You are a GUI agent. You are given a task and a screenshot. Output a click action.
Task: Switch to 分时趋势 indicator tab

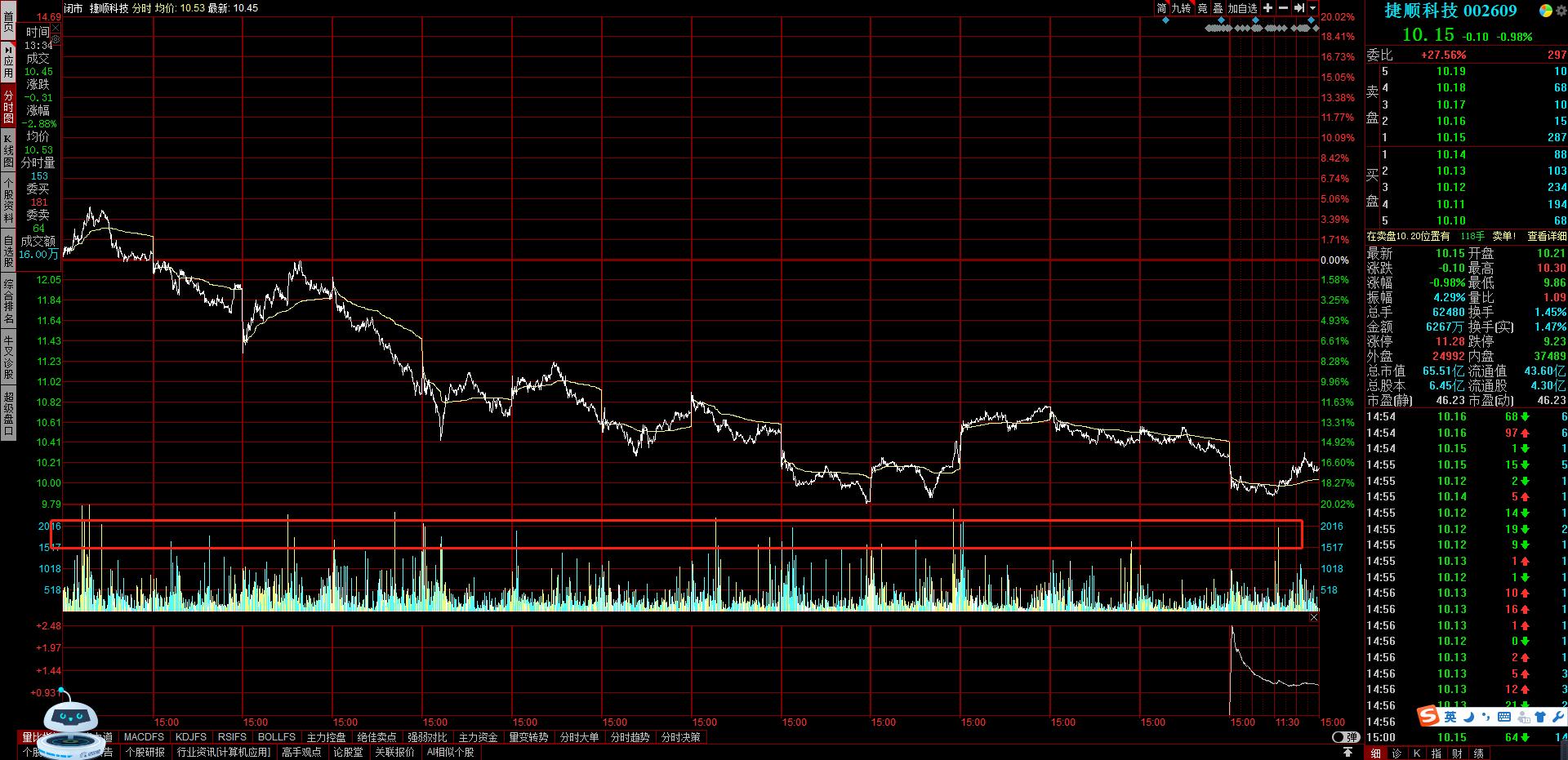click(x=630, y=737)
